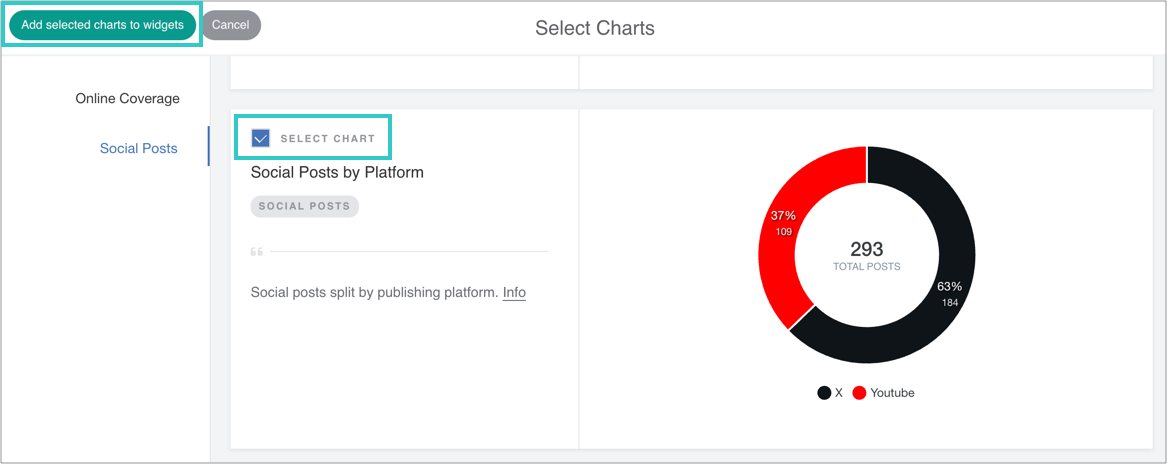Click the SELECT CHART label text
This screenshot has width=1167, height=464.
tap(327, 139)
